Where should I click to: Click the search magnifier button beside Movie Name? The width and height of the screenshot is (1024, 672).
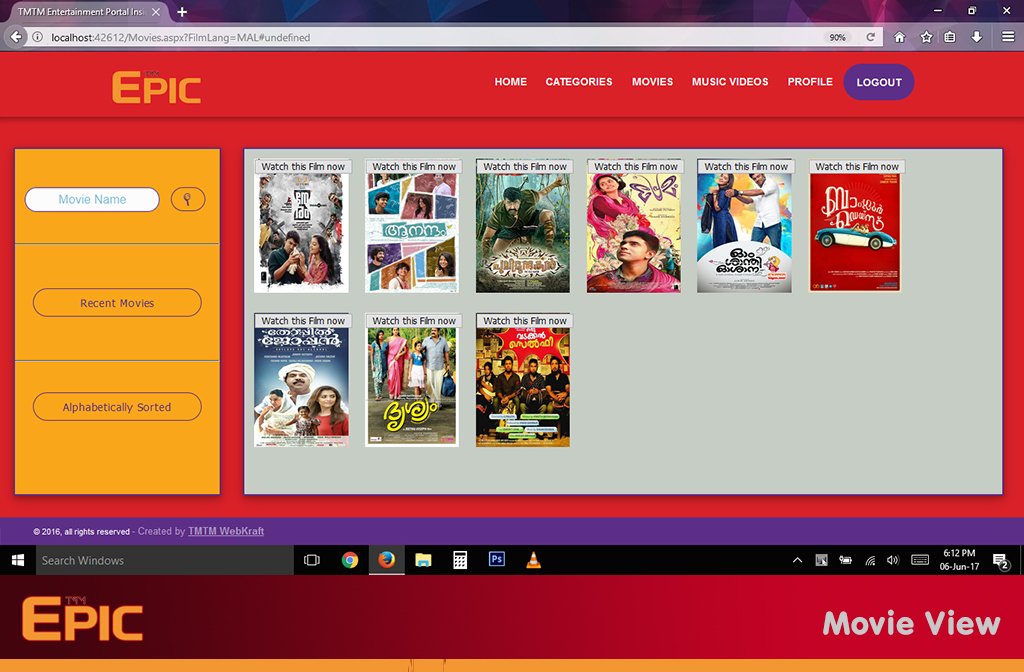pos(188,199)
